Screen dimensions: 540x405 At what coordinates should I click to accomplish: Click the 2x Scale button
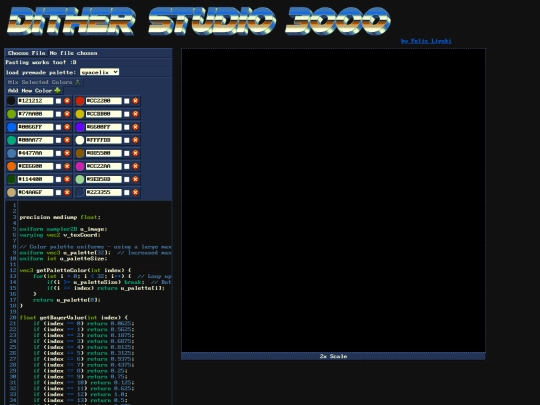pos(333,356)
